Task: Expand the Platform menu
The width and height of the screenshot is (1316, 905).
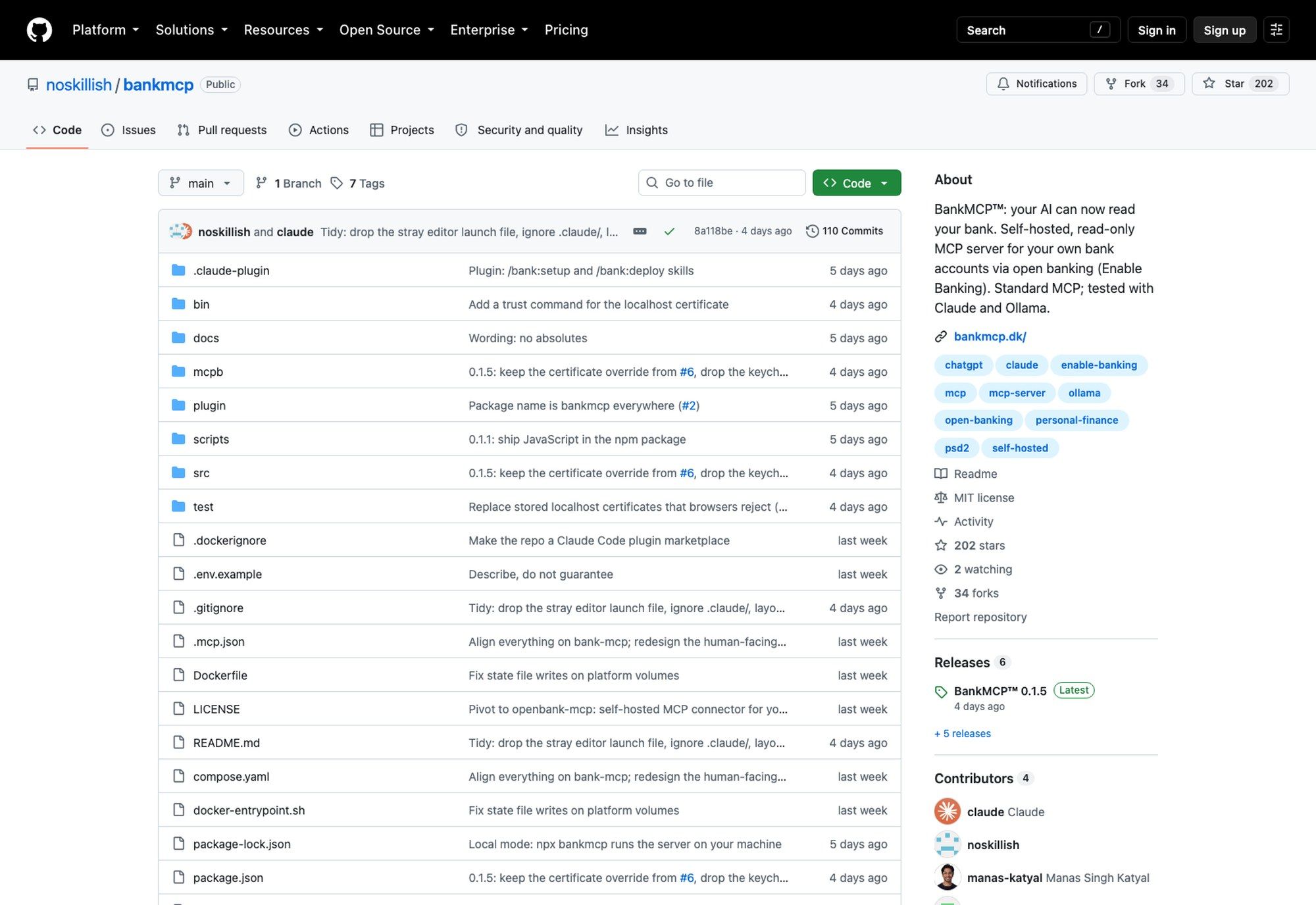Action: (105, 30)
